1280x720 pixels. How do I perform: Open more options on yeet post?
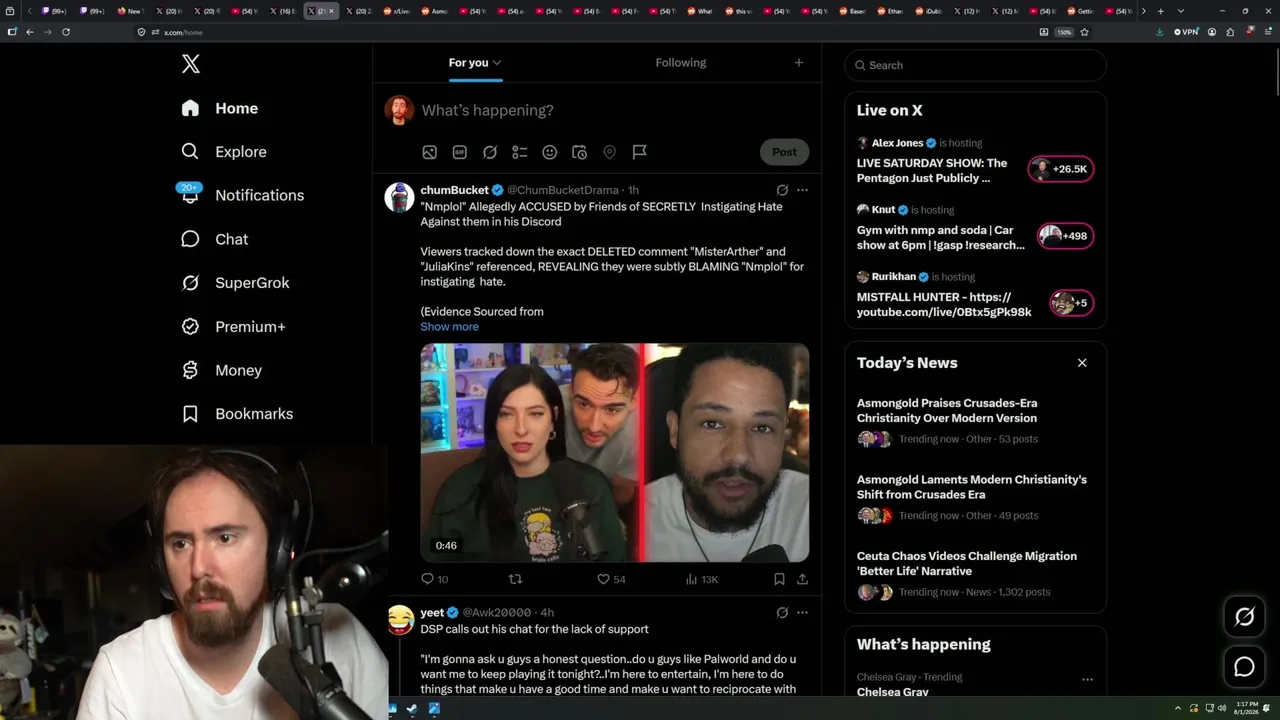[802, 613]
